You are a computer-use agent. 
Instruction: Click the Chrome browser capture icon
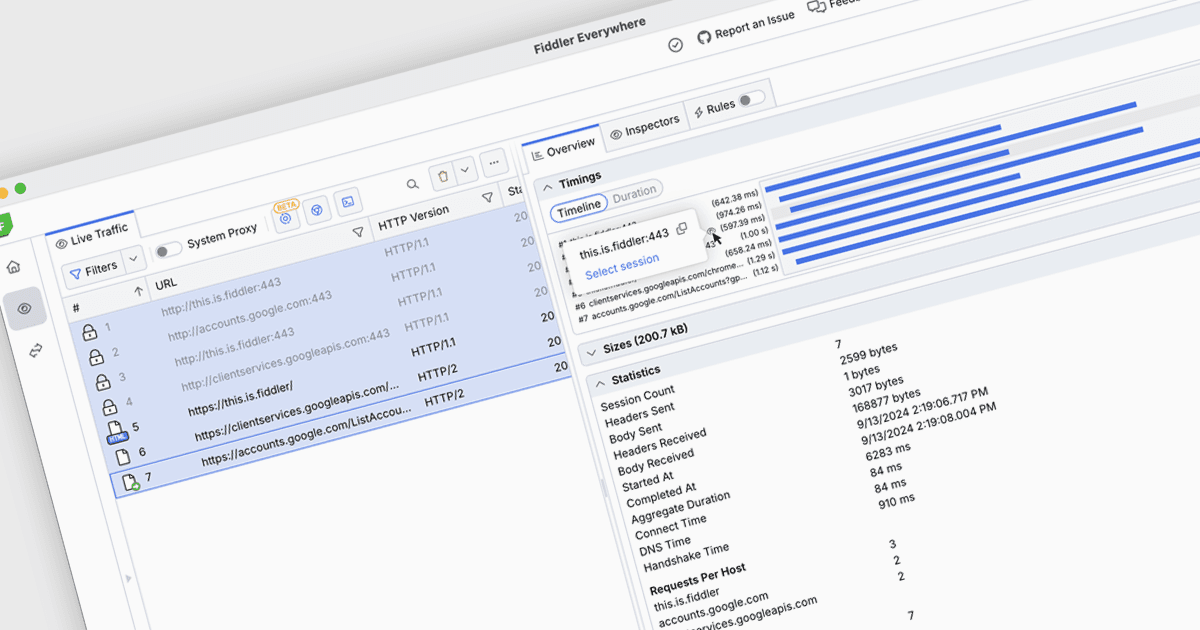click(317, 210)
